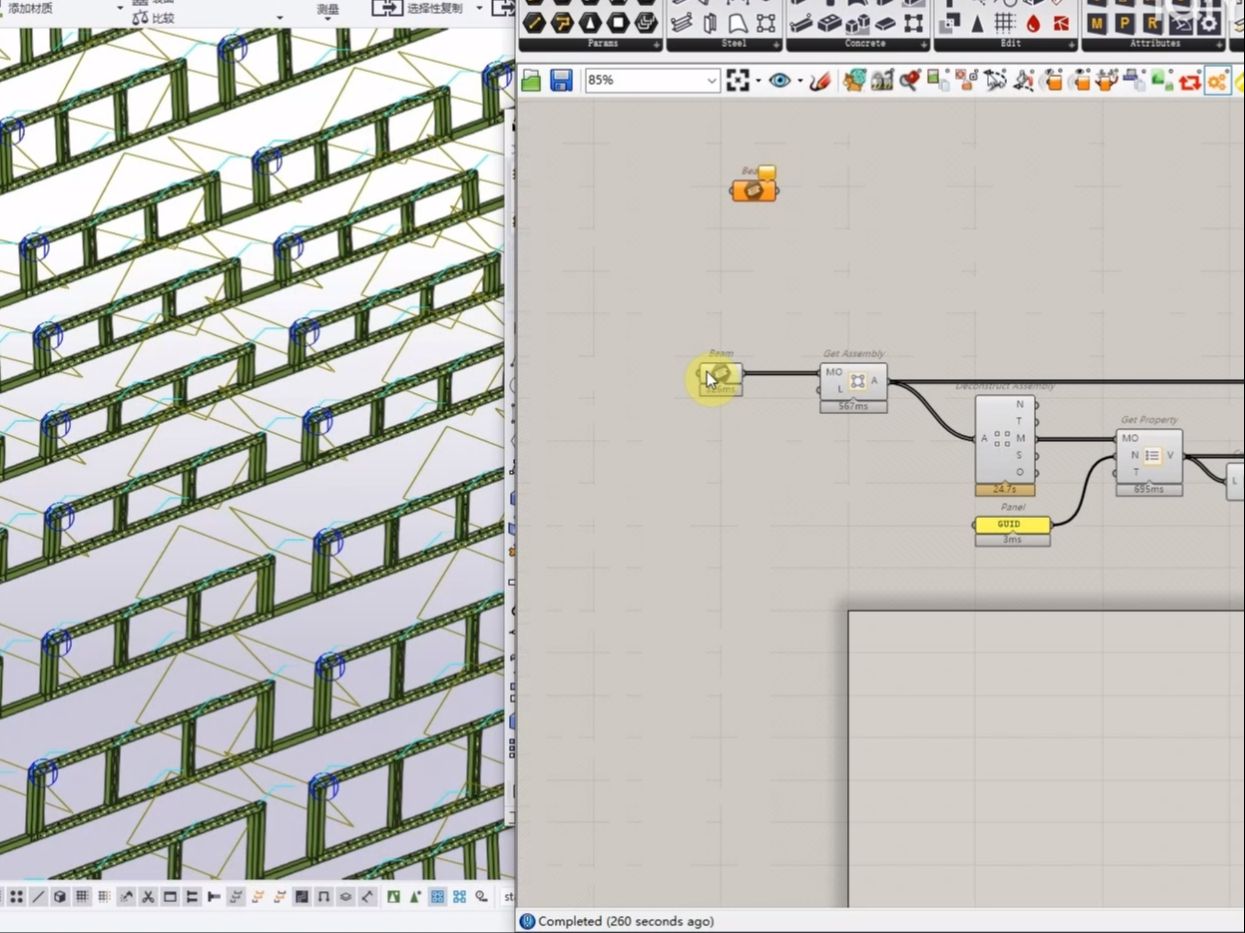Toggle the eye preview icon on the canvas toolbar
Image resolution: width=1245 pixels, height=933 pixels.
pyautogui.click(x=779, y=81)
